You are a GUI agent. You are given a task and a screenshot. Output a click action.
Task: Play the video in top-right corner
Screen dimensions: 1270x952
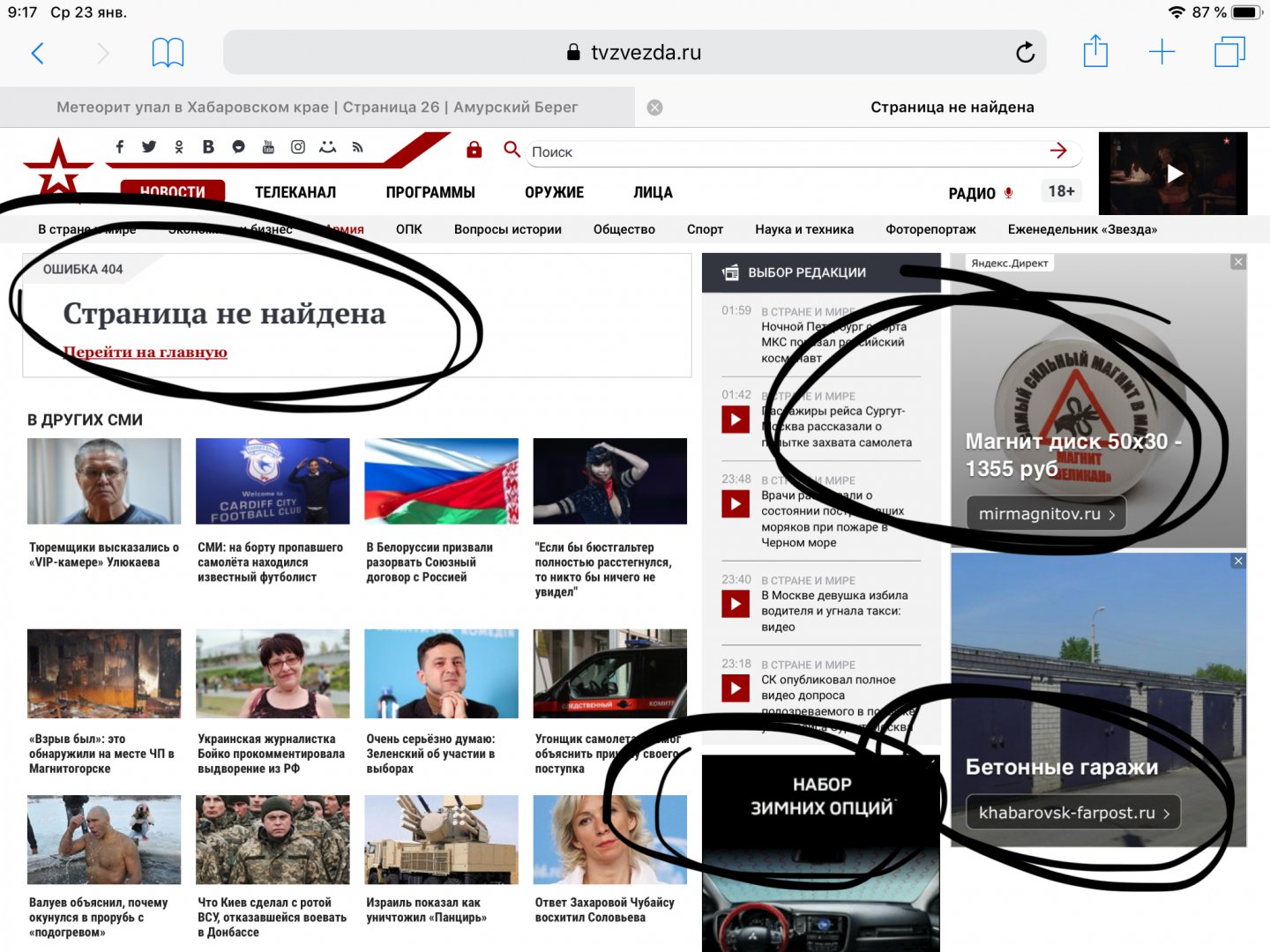tap(1174, 174)
